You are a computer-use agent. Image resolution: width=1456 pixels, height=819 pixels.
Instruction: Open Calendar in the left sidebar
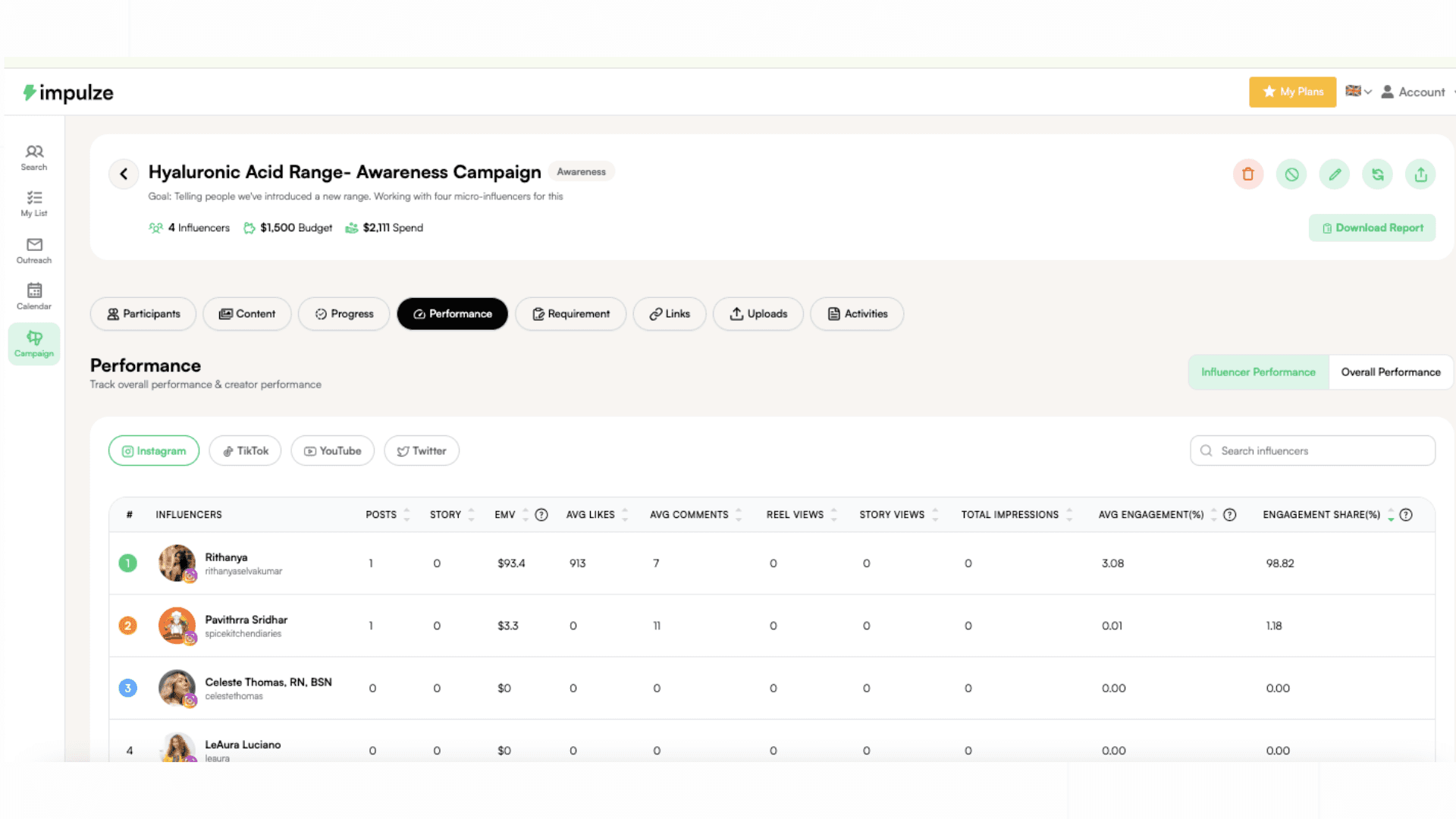tap(34, 297)
